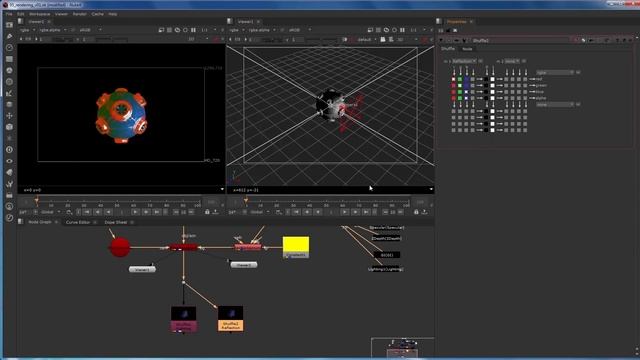Open the Node tab in Shuffle2 properties
Viewport: 640px width, 360px height.
[x=467, y=49]
